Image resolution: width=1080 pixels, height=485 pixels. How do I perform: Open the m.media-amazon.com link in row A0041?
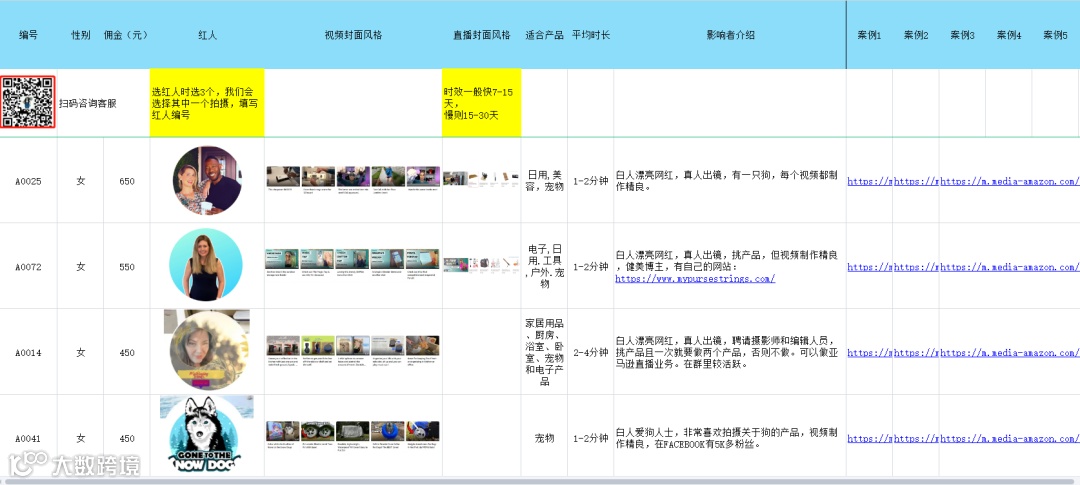[x=1010, y=438]
